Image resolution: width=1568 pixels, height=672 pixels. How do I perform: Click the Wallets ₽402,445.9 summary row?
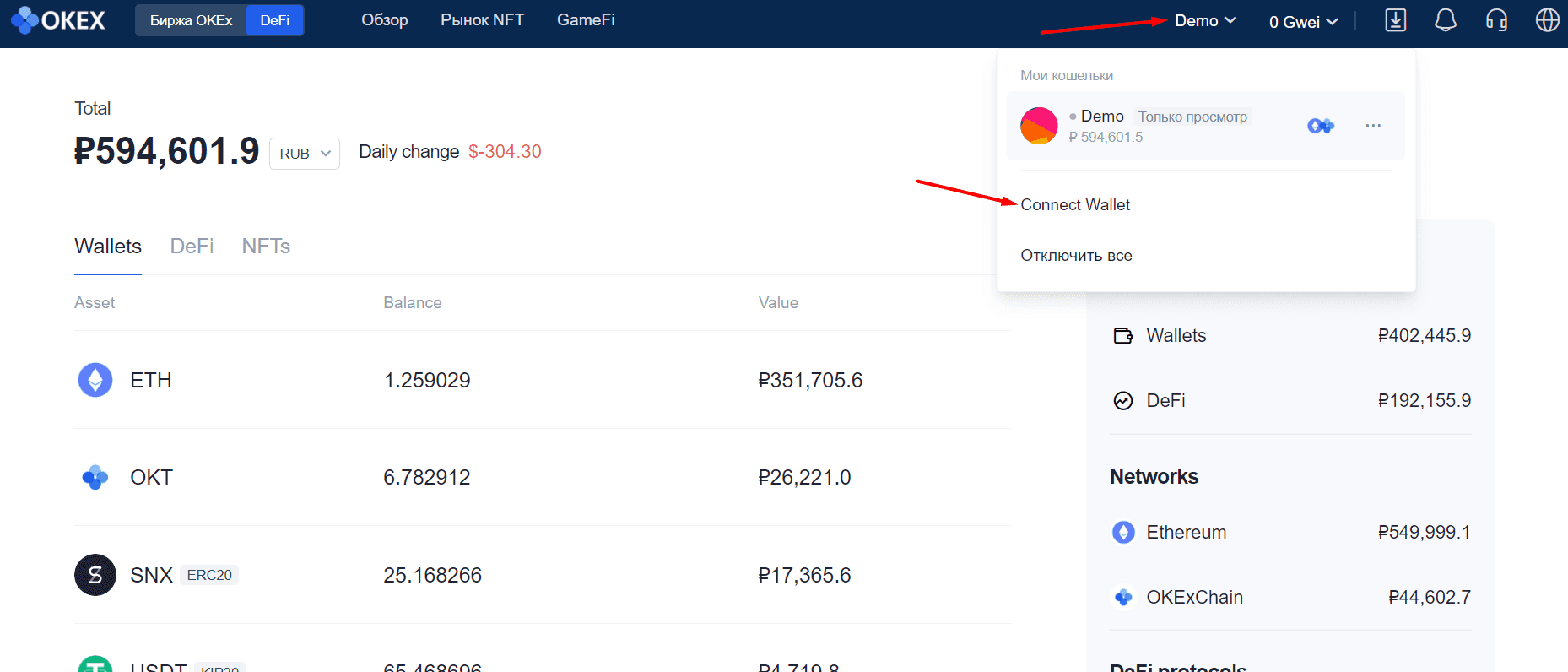[x=1291, y=336]
